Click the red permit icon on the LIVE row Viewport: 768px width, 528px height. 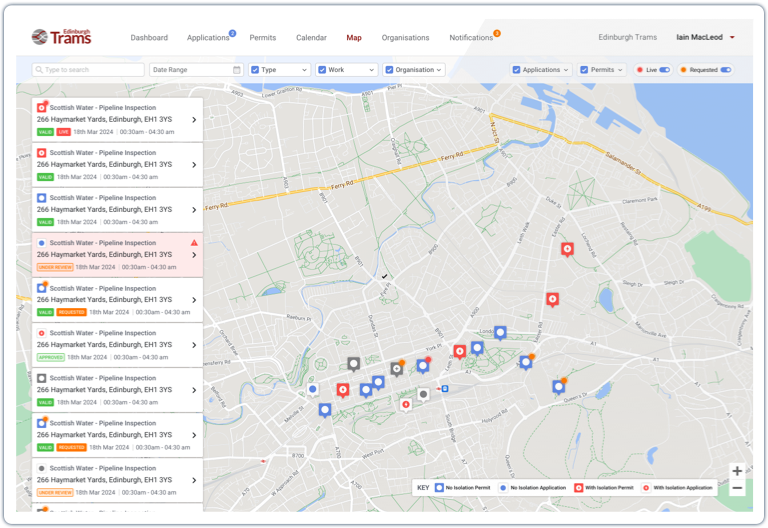click(x=42, y=107)
